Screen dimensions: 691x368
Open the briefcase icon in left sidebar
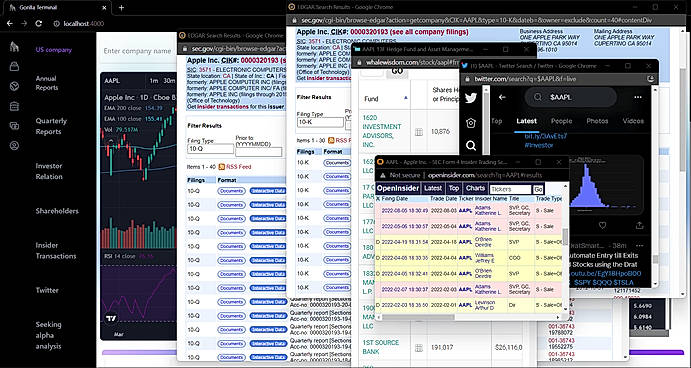tap(14, 106)
